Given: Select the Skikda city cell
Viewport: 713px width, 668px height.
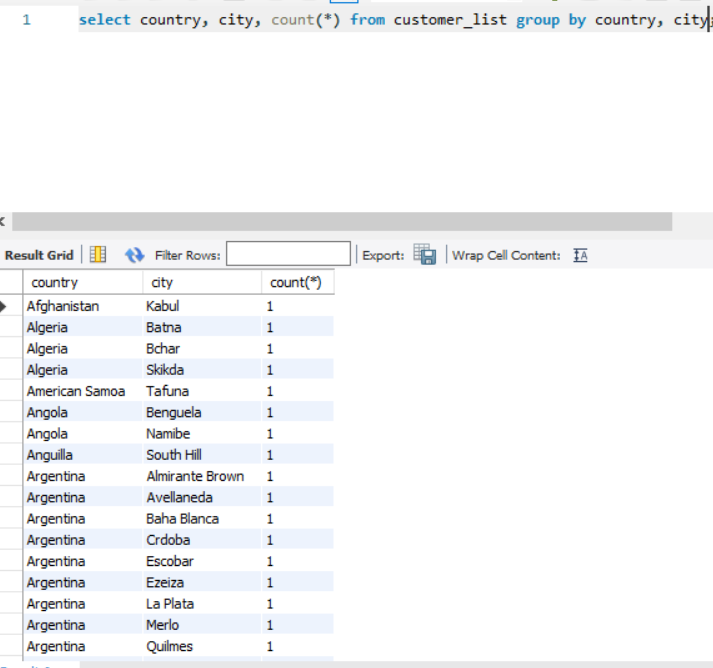Looking at the screenshot, I should (202, 370).
